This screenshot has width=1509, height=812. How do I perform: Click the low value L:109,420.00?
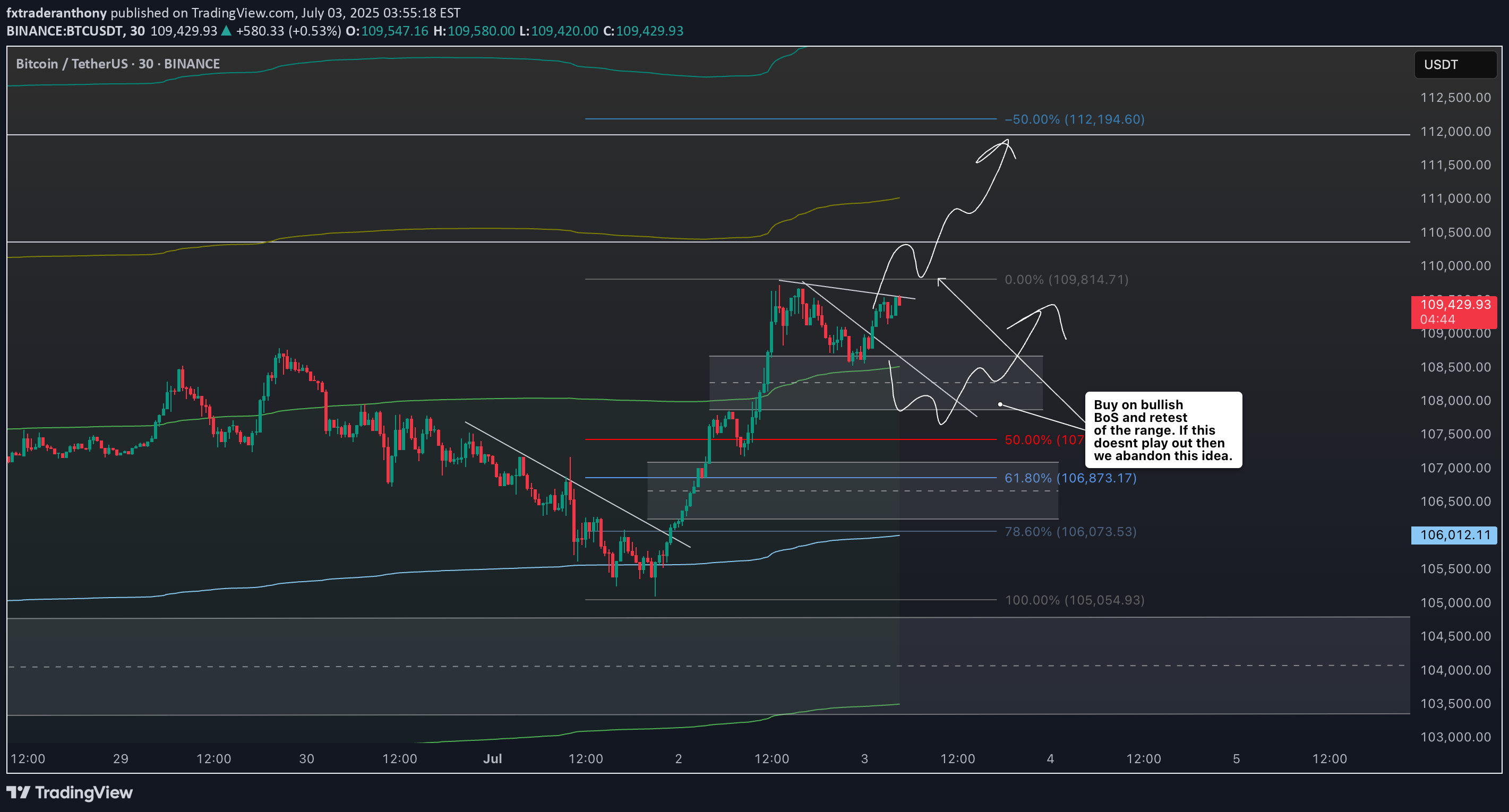point(559,31)
